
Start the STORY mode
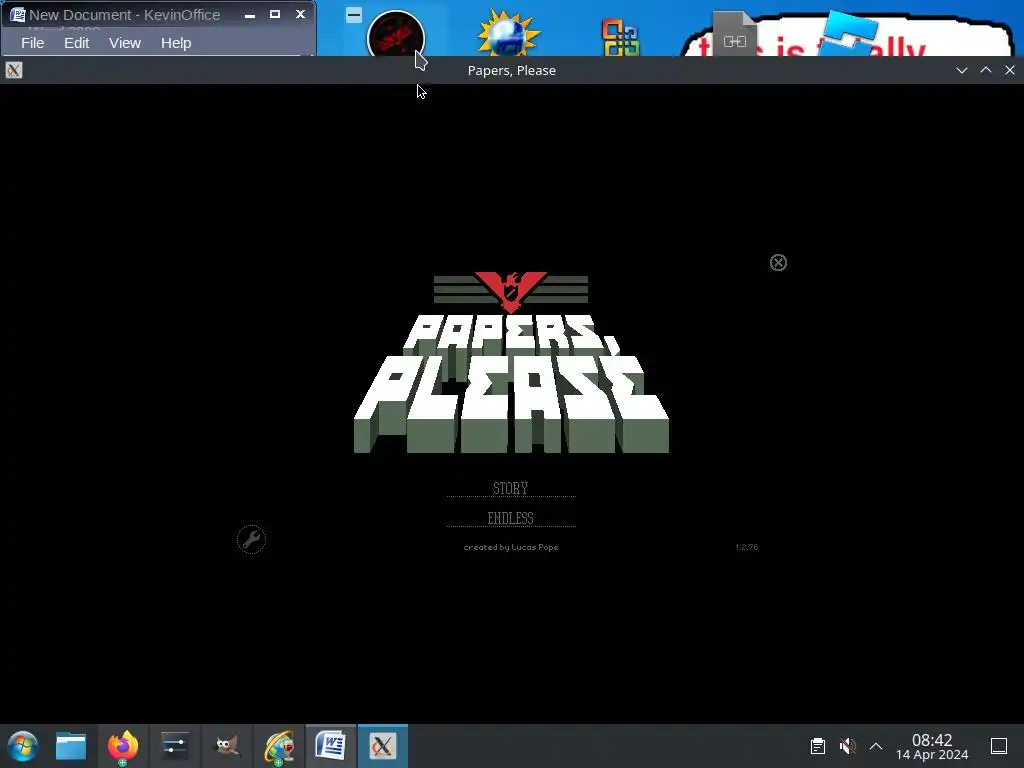[511, 488]
